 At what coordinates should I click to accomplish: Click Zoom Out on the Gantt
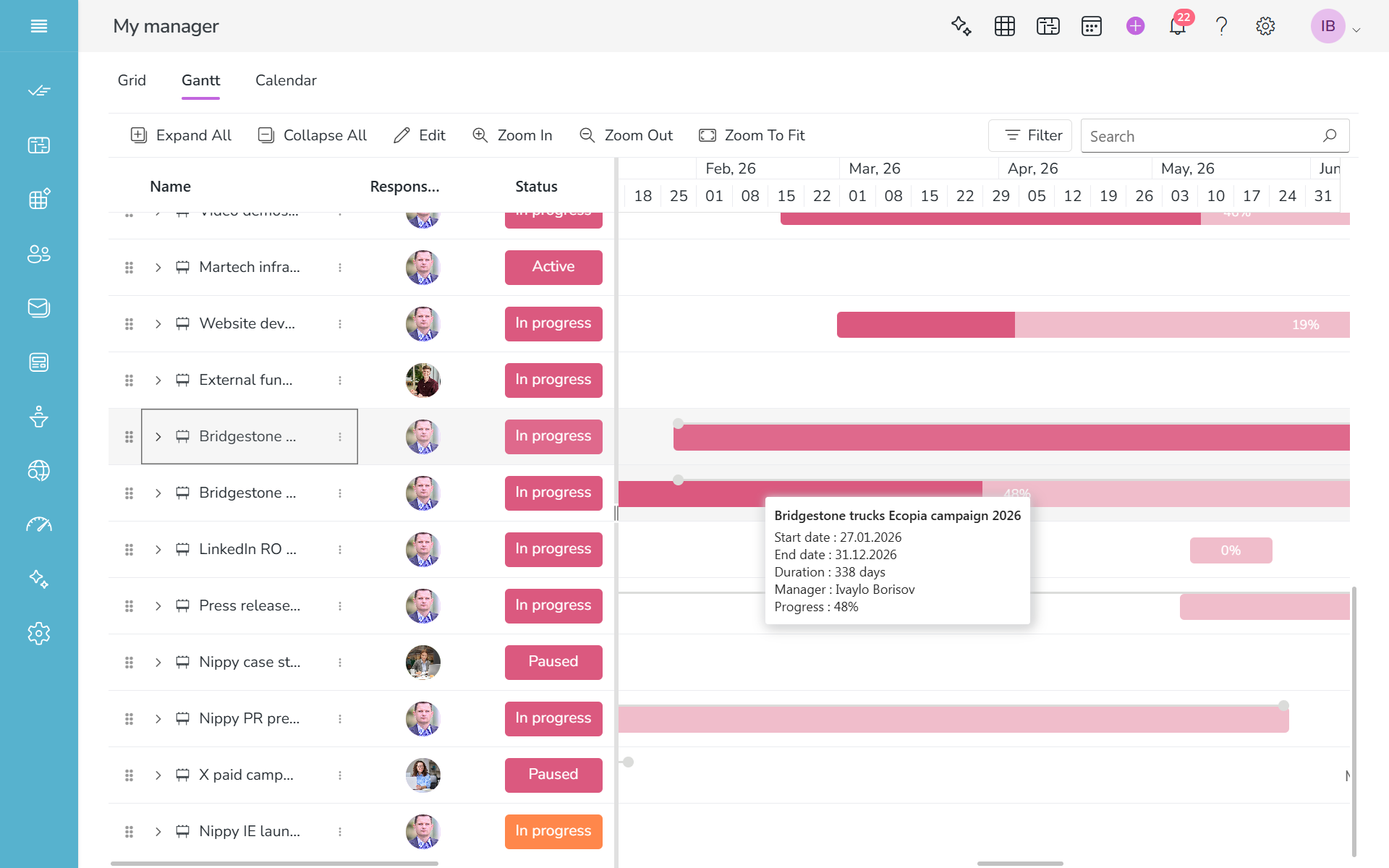pos(626,135)
